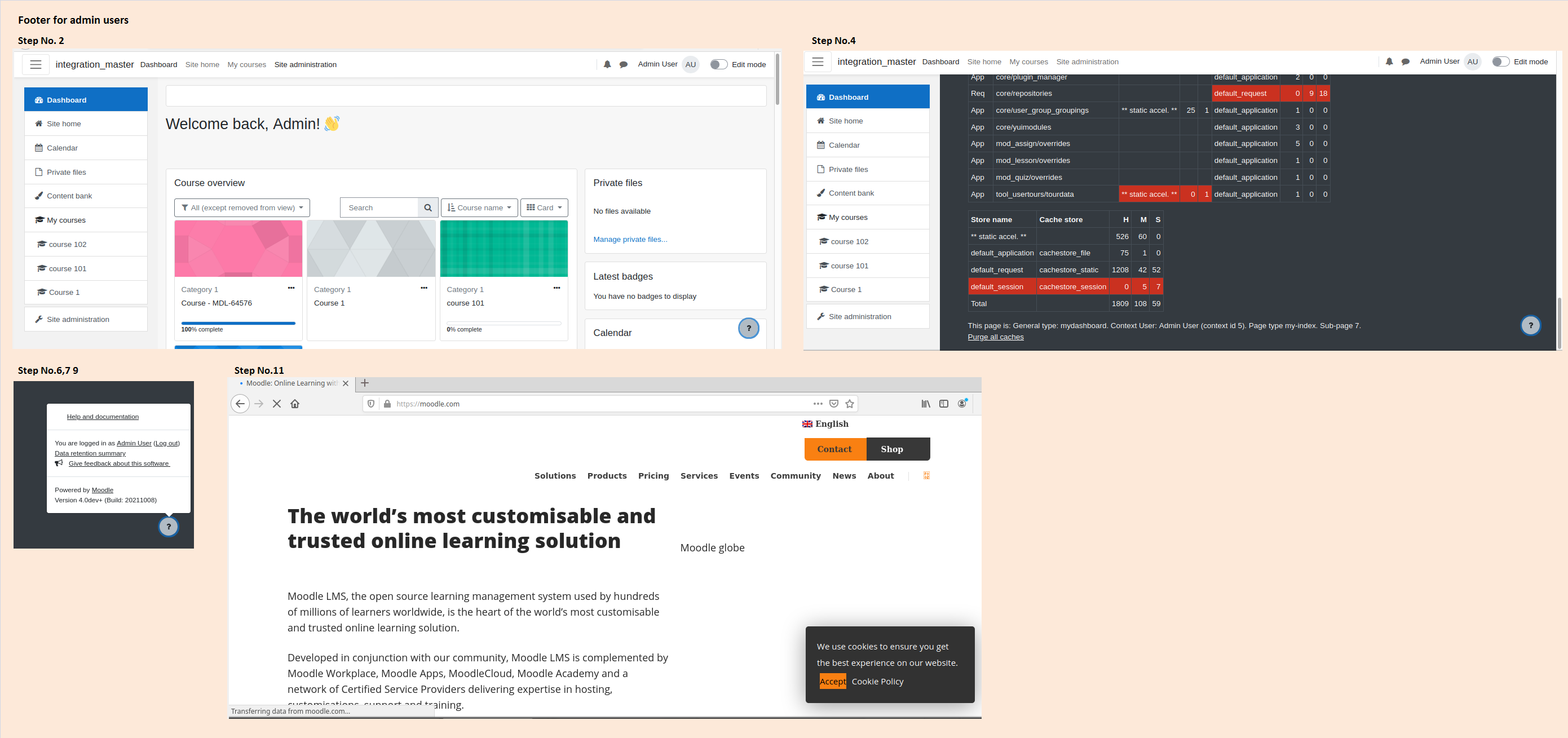Click Purge all caches link
Image resolution: width=1568 pixels, height=738 pixels.
995,337
